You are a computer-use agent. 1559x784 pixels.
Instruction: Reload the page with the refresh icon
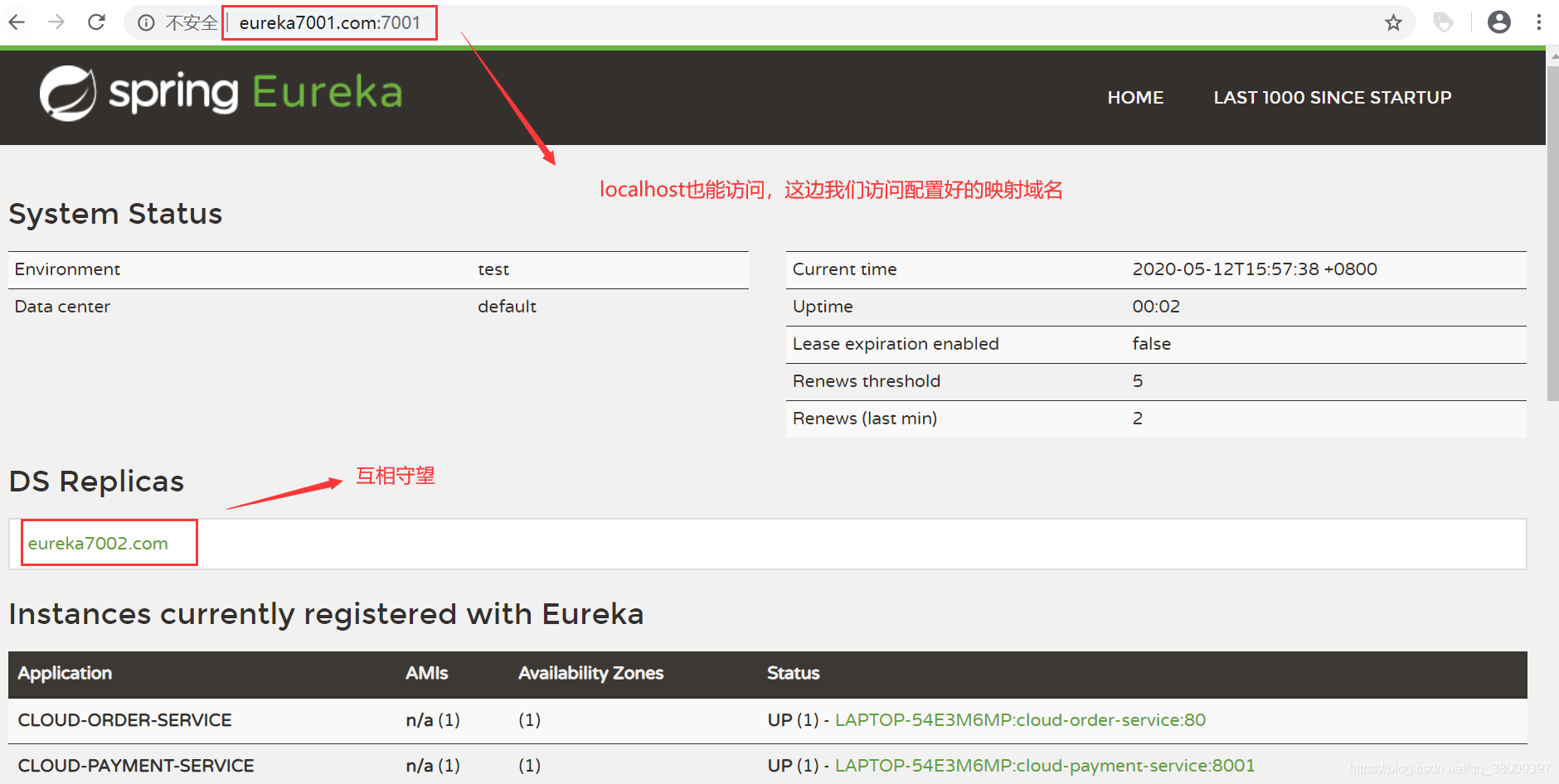(96, 22)
